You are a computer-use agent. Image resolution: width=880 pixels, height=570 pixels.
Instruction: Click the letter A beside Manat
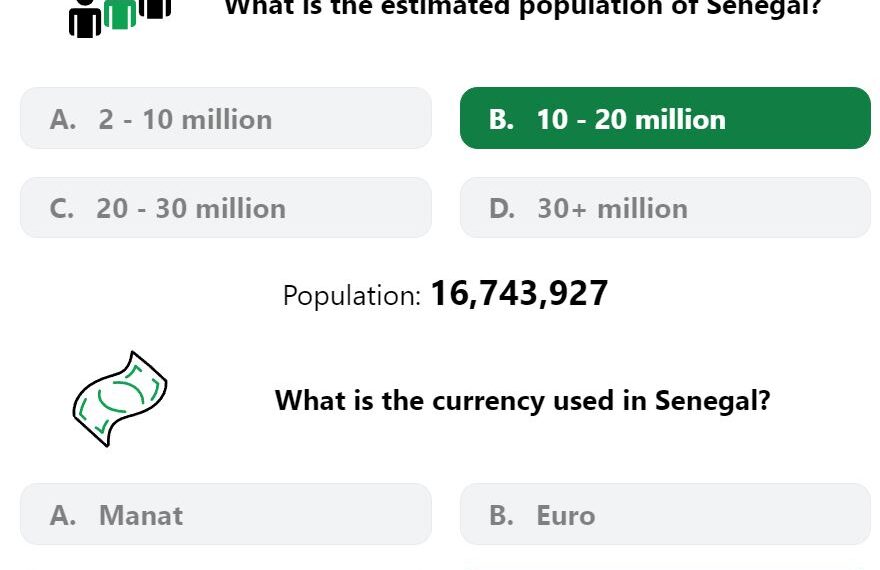(62, 516)
